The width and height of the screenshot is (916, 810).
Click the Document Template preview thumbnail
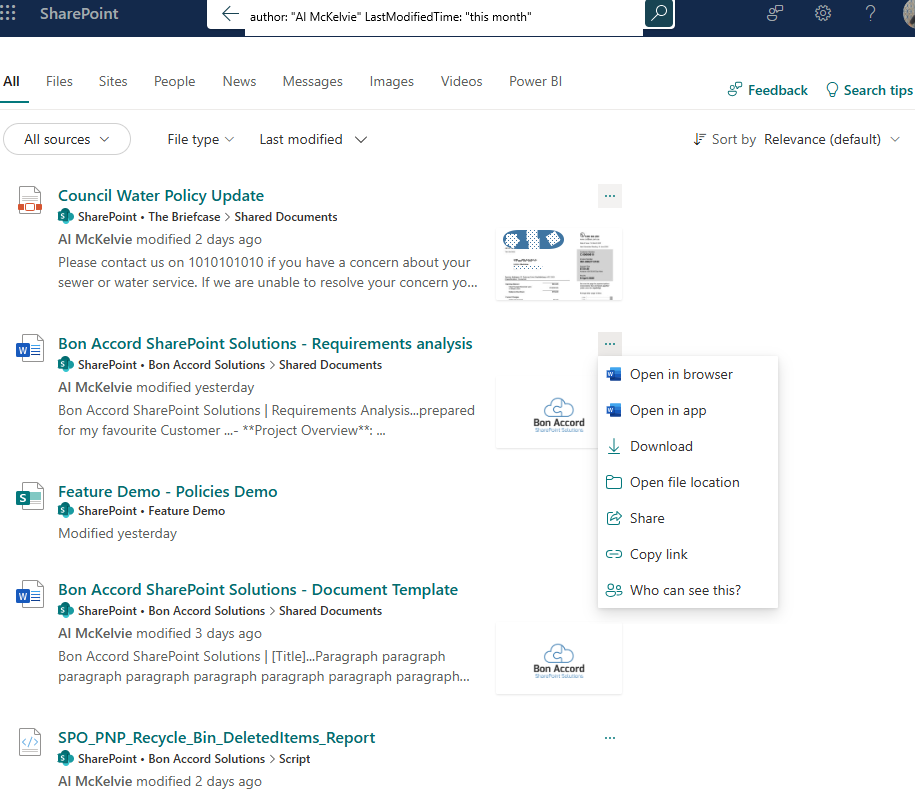click(x=559, y=659)
